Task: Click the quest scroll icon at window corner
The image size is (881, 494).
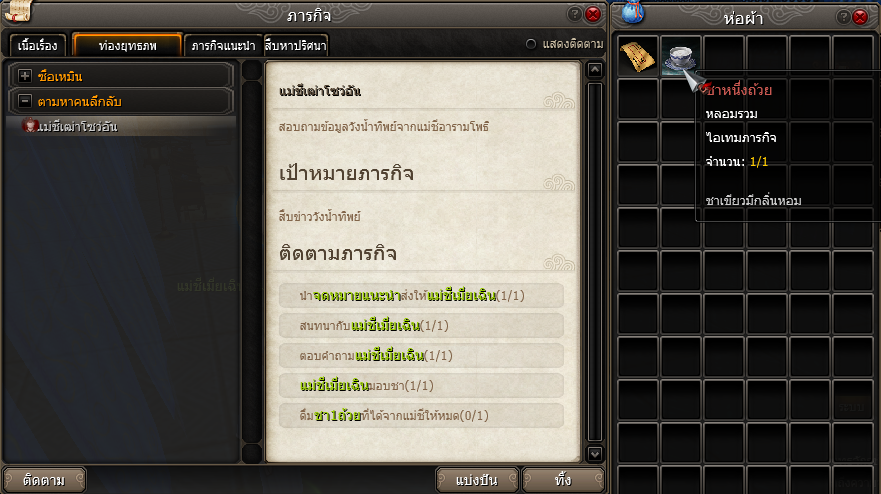Action: pyautogui.click(x=17, y=11)
